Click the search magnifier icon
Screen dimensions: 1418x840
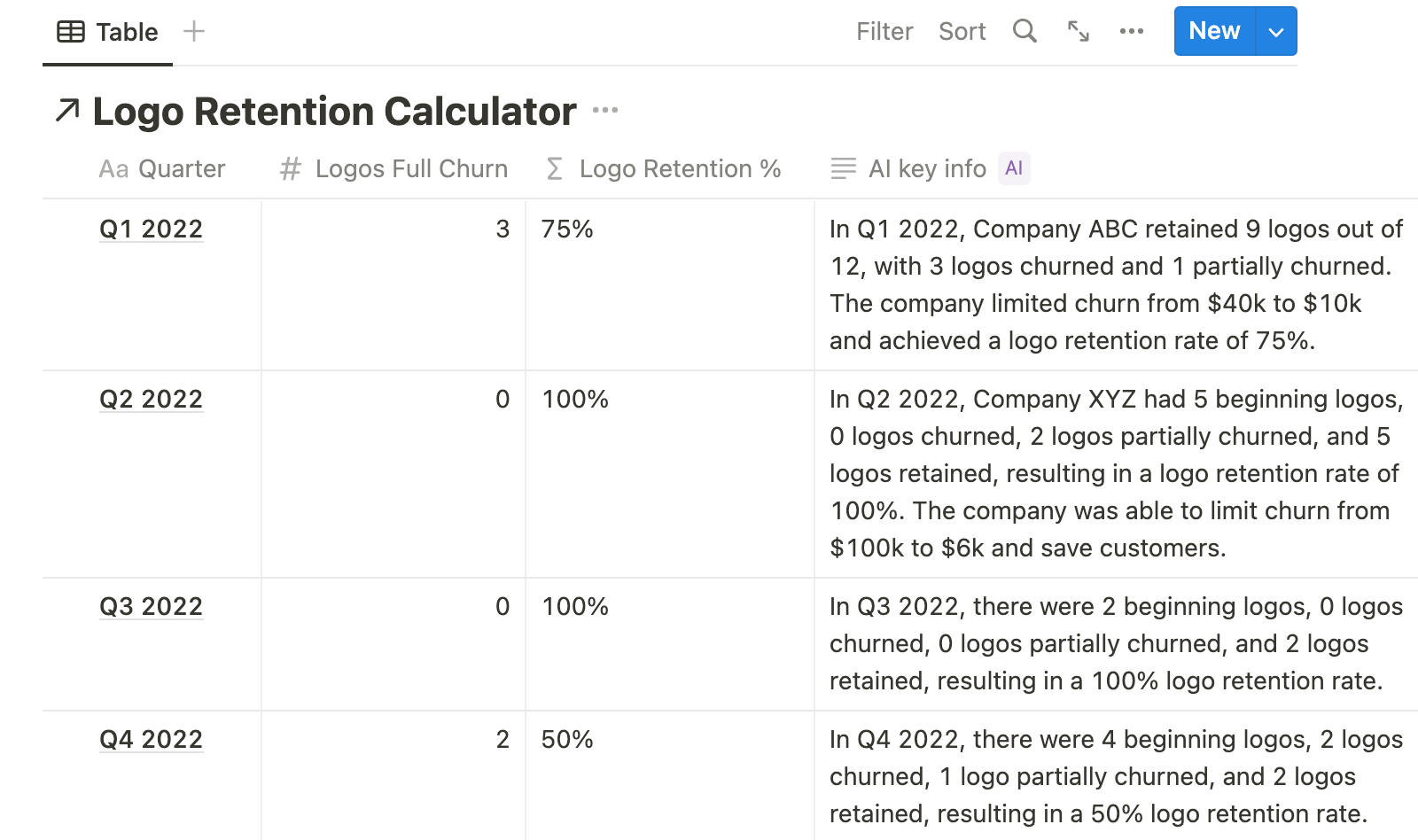[x=1025, y=31]
